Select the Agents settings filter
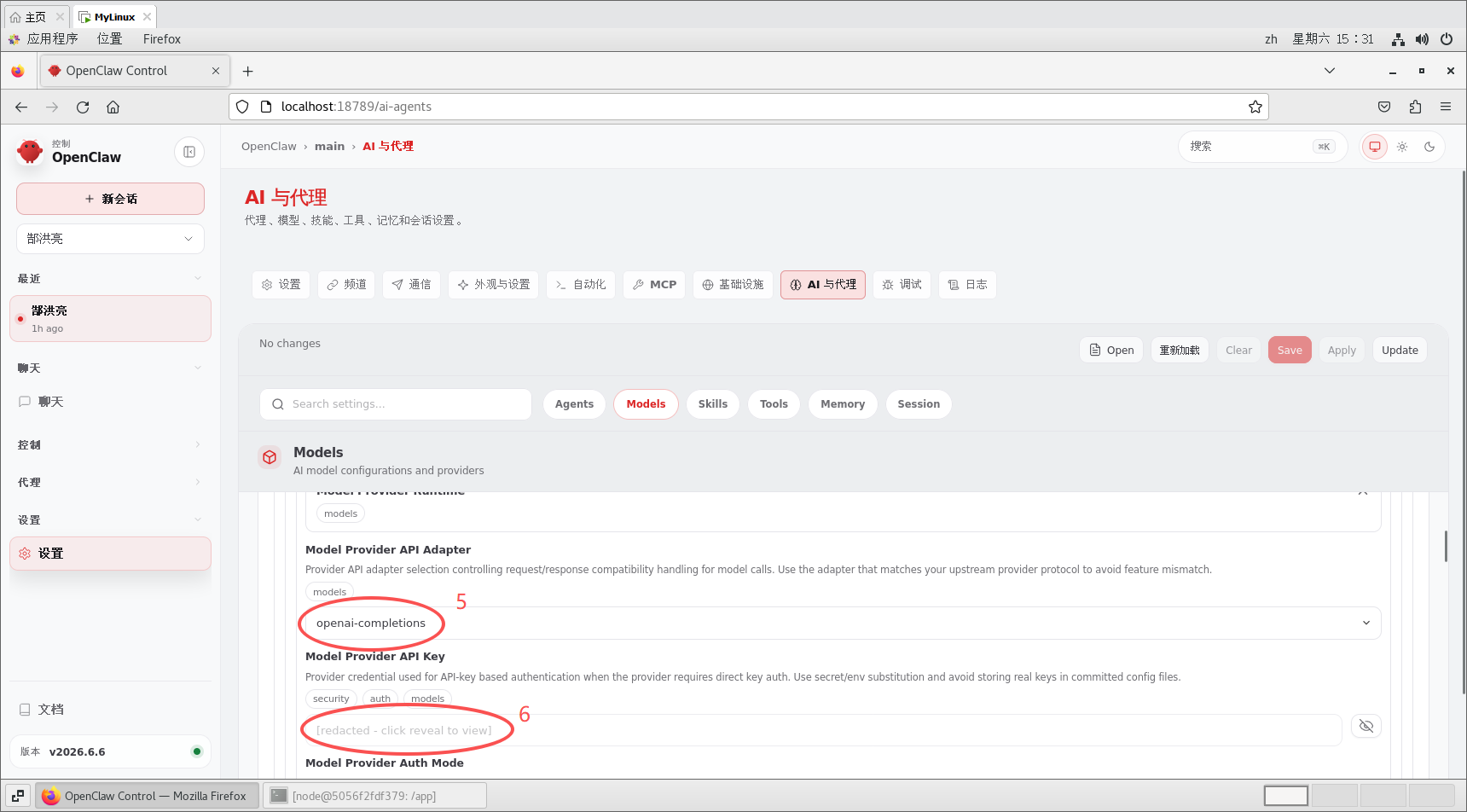The height and width of the screenshot is (812, 1467). (x=574, y=404)
